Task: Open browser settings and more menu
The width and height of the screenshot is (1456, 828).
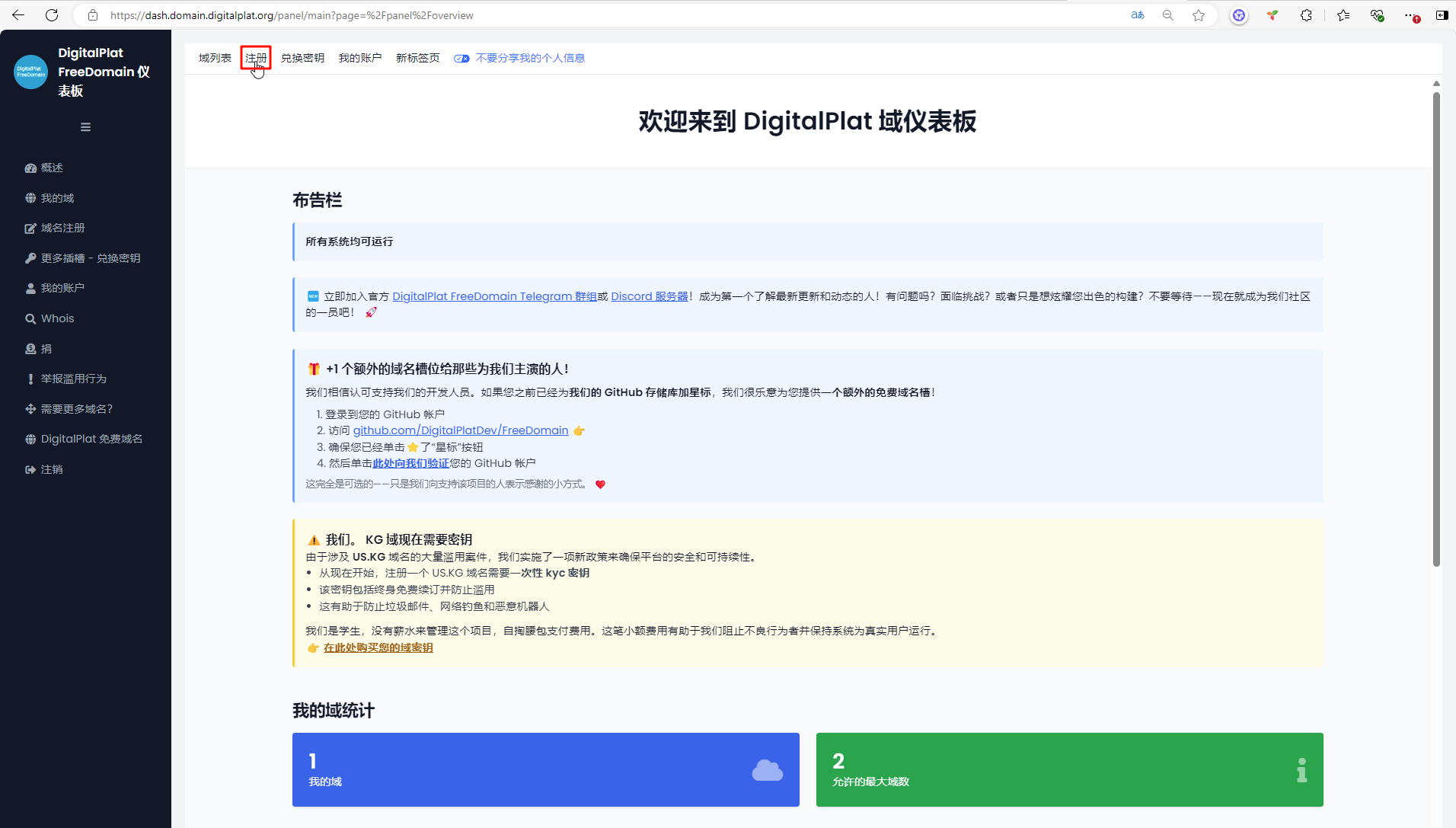Action: [x=1410, y=15]
